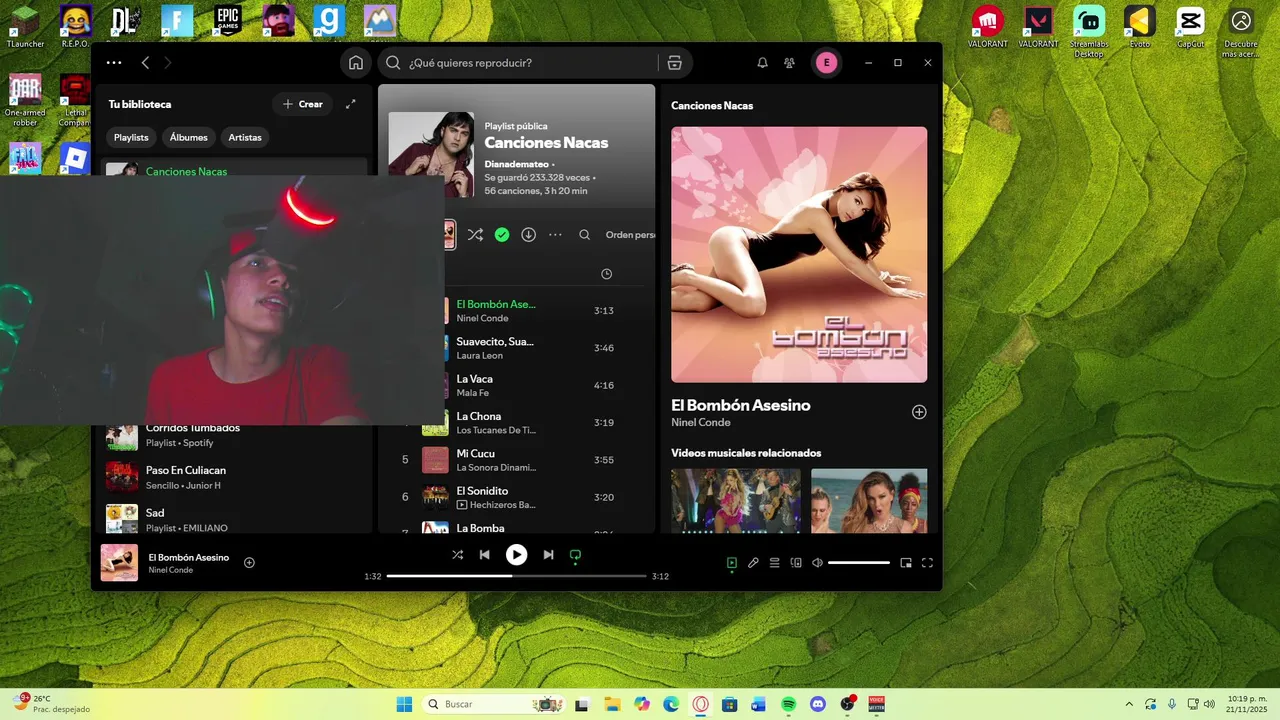Go to Spotify Home icon
The height and width of the screenshot is (720, 1280).
coord(355,63)
